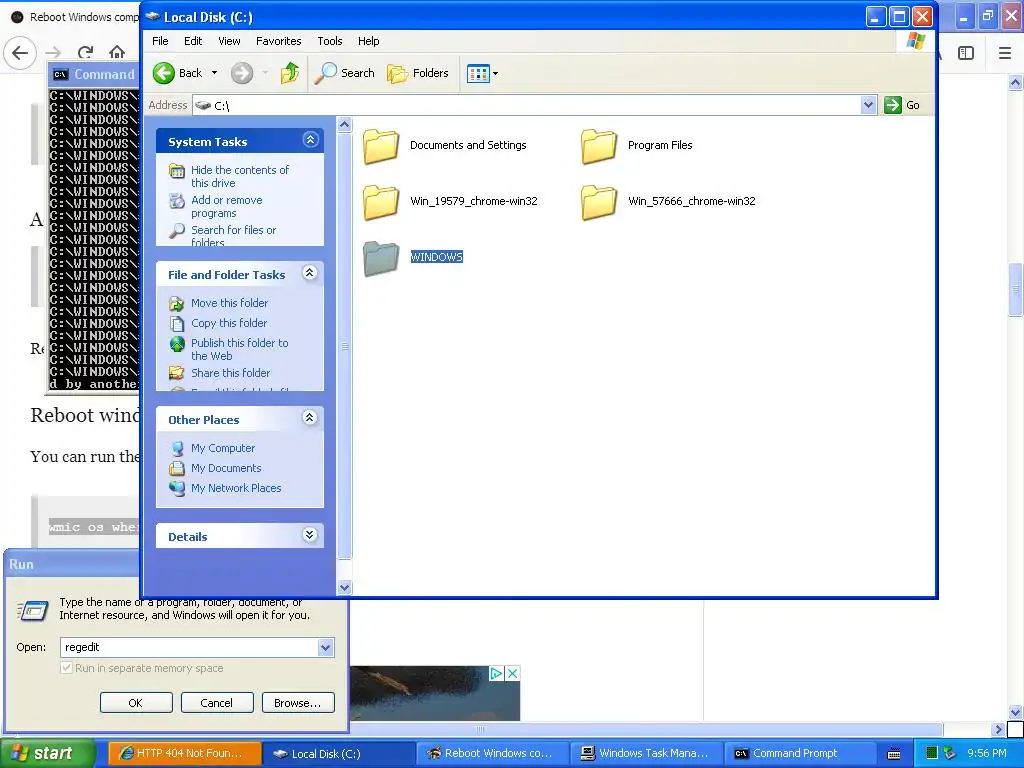
Task: Click scroll down arrow in task pane
Action: pyautogui.click(x=345, y=588)
